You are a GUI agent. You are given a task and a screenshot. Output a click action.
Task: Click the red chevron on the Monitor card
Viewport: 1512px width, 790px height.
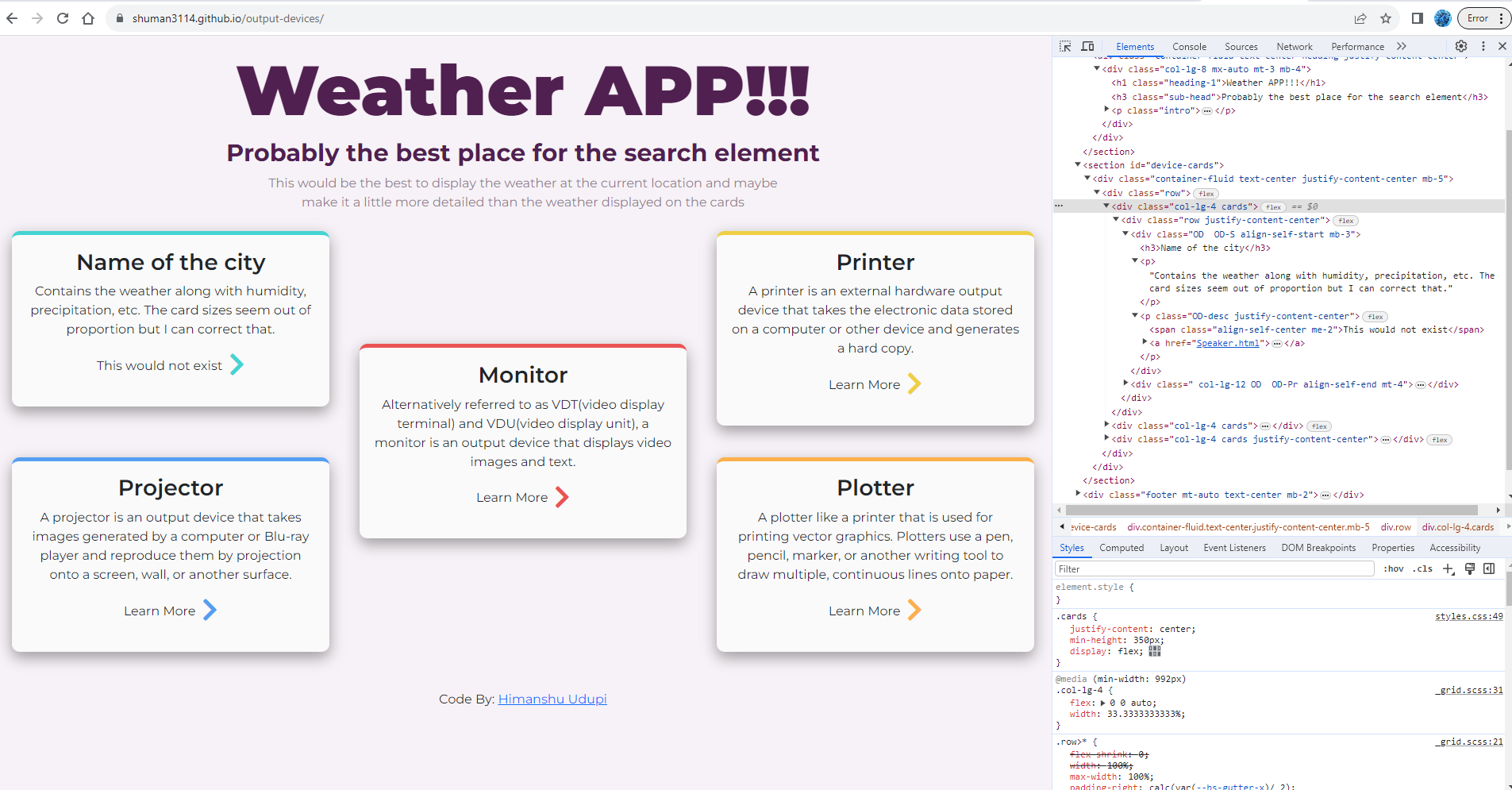click(x=562, y=497)
